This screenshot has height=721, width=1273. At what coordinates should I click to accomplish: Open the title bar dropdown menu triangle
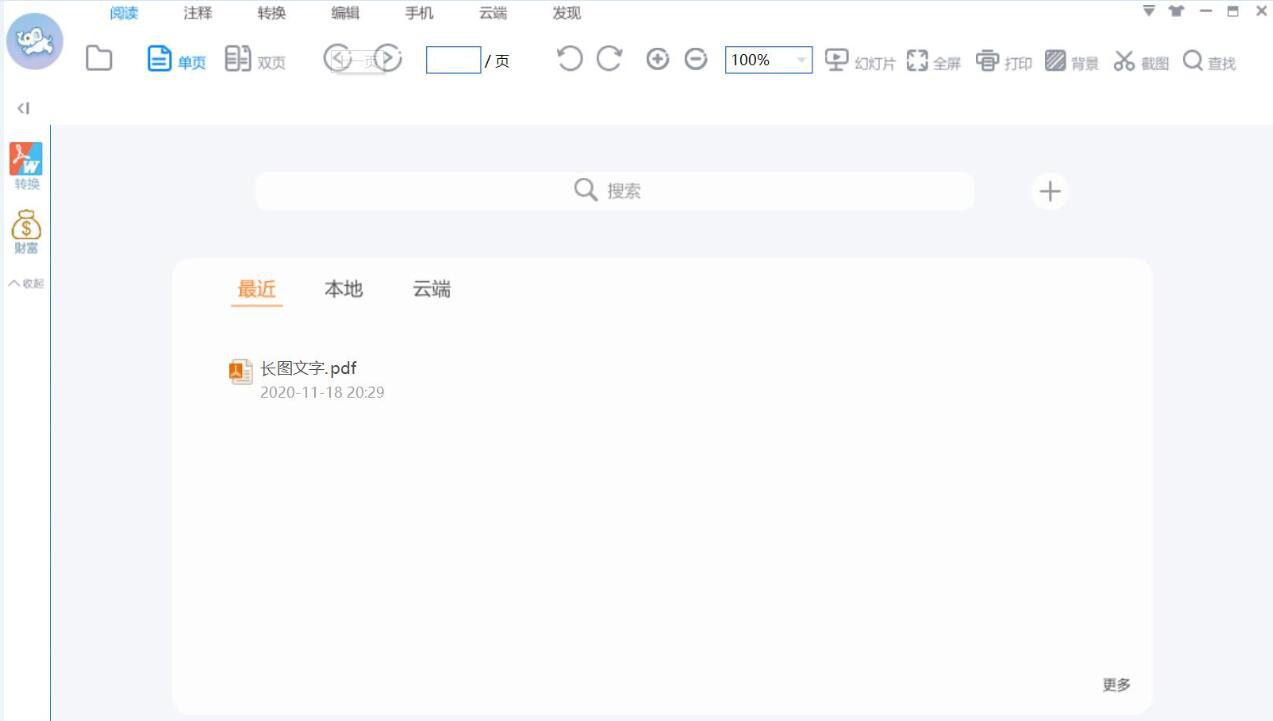coord(1149,11)
